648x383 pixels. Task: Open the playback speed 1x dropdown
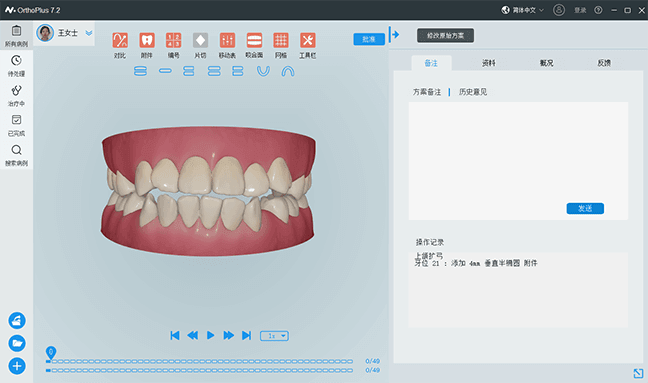click(x=274, y=336)
